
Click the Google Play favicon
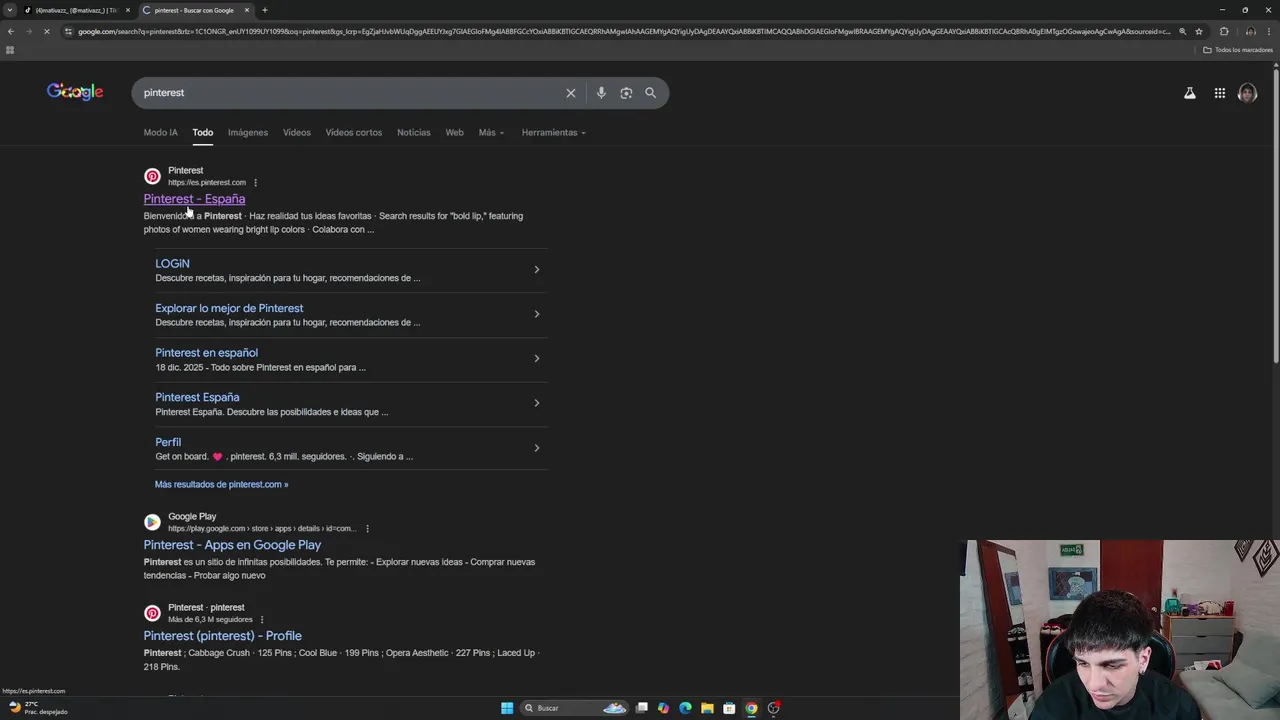point(152,522)
